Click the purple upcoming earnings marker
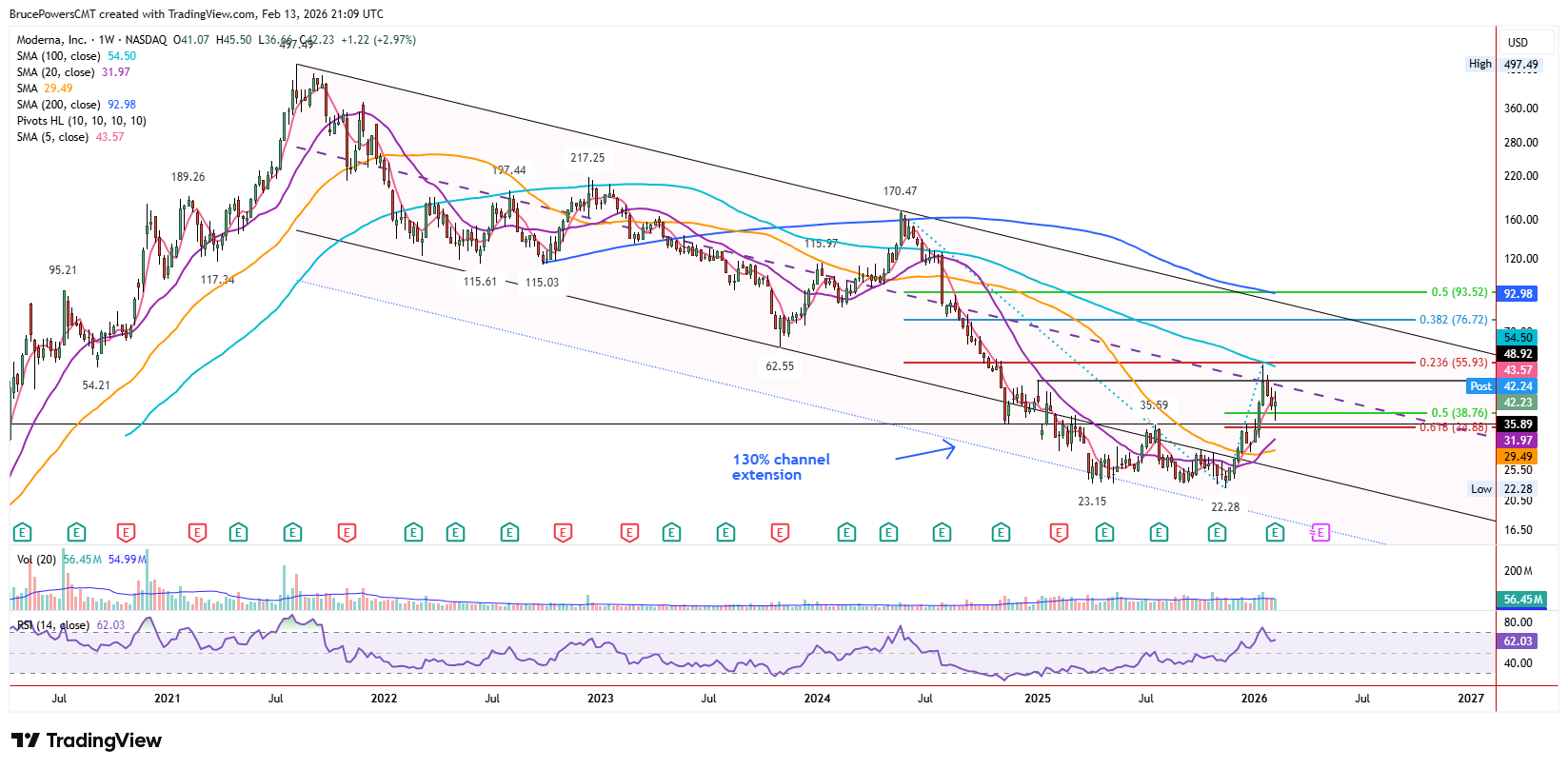This screenshot has width=1568, height=769. (1320, 533)
